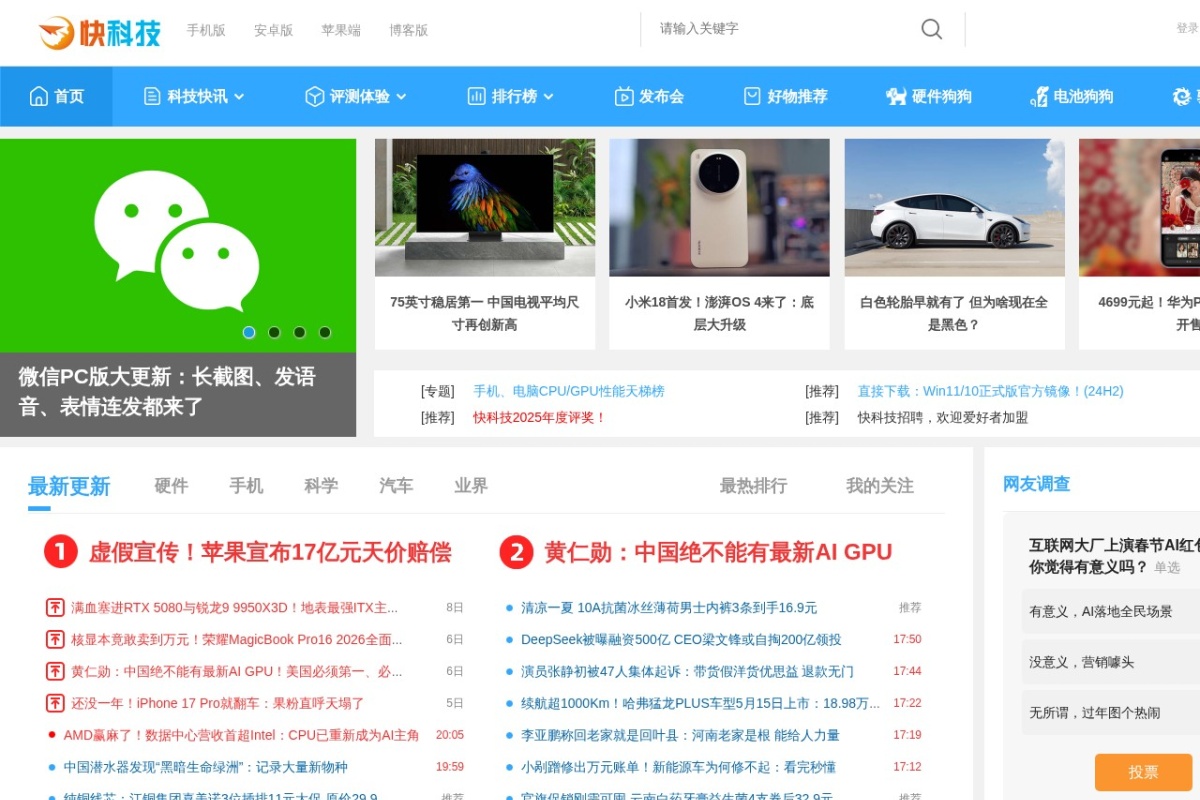
Task: Open the 最热排行 tab
Action: click(x=753, y=486)
